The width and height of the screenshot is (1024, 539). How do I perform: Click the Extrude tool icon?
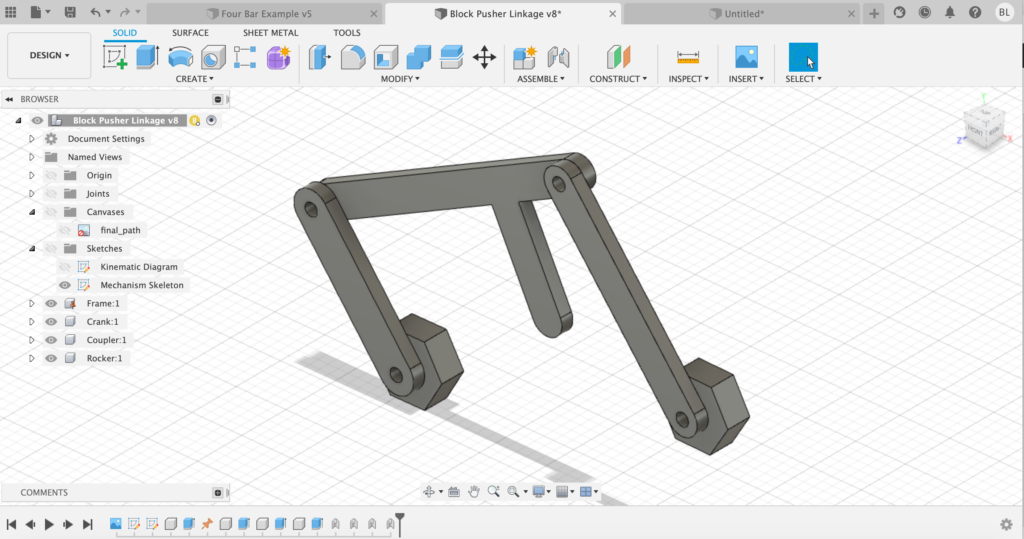pos(148,57)
